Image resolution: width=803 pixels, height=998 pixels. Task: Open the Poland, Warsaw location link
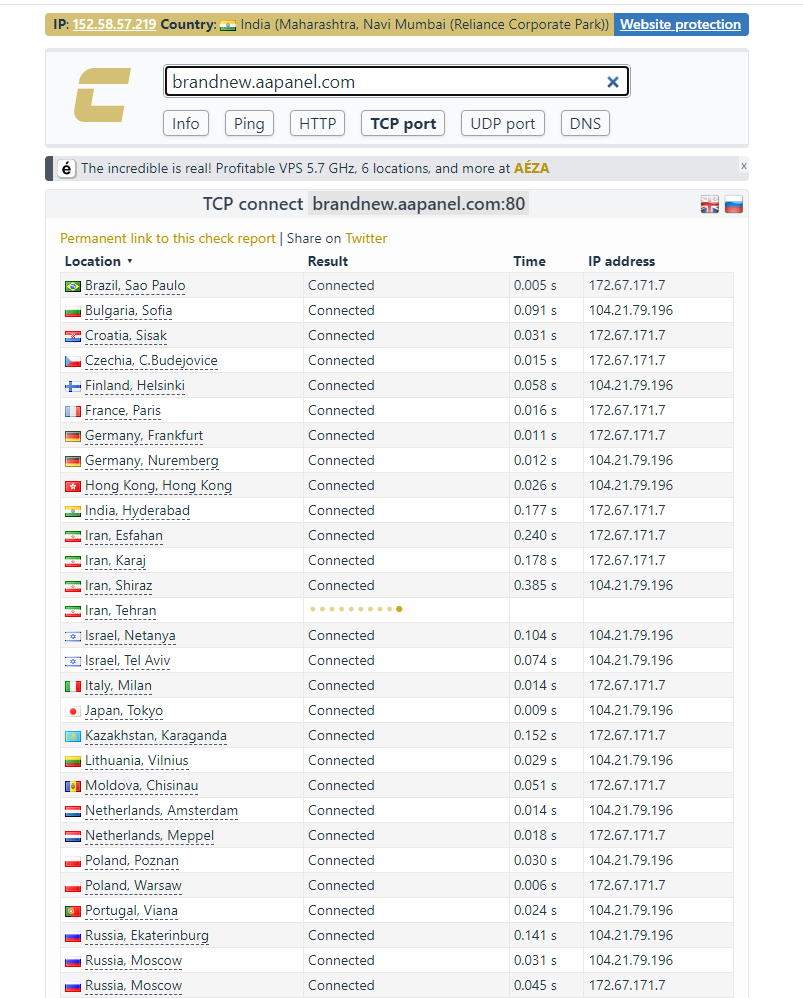pos(134,886)
